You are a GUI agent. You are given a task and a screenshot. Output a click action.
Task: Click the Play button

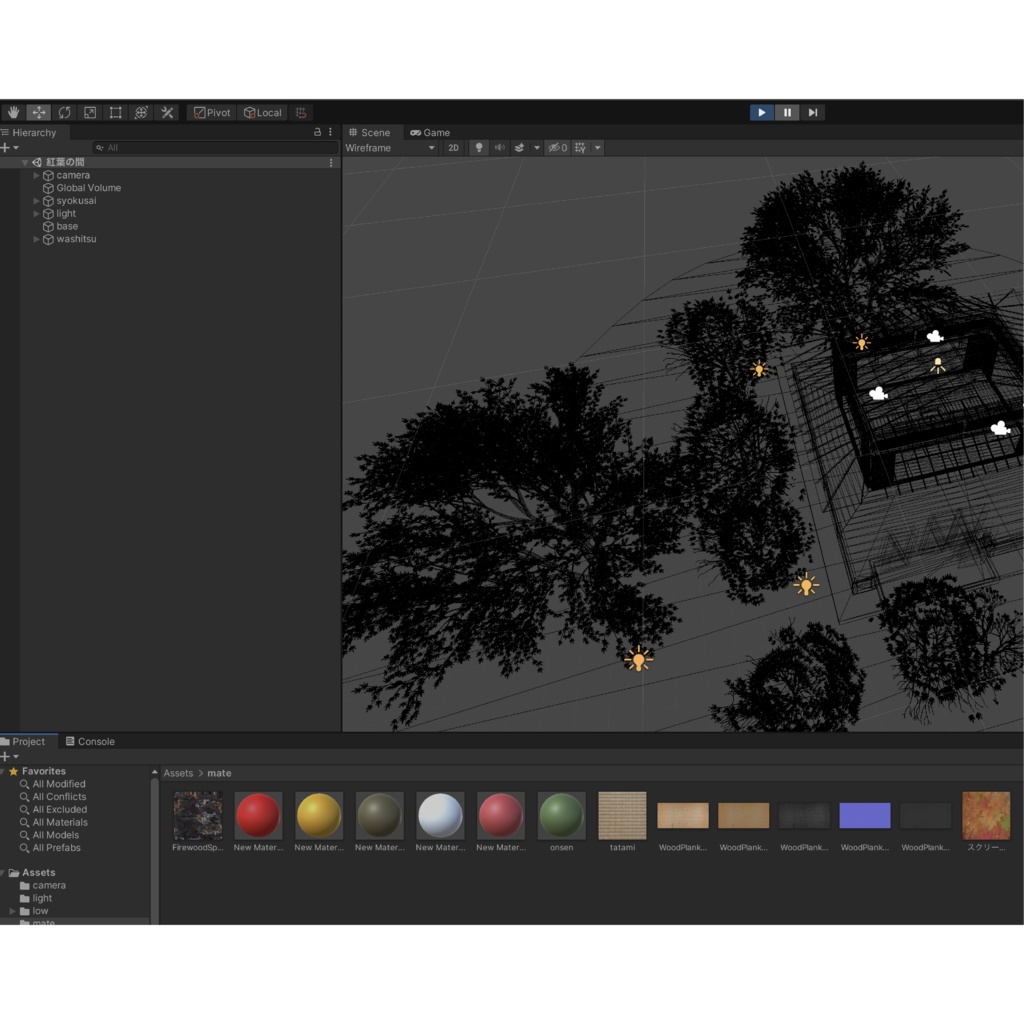761,113
